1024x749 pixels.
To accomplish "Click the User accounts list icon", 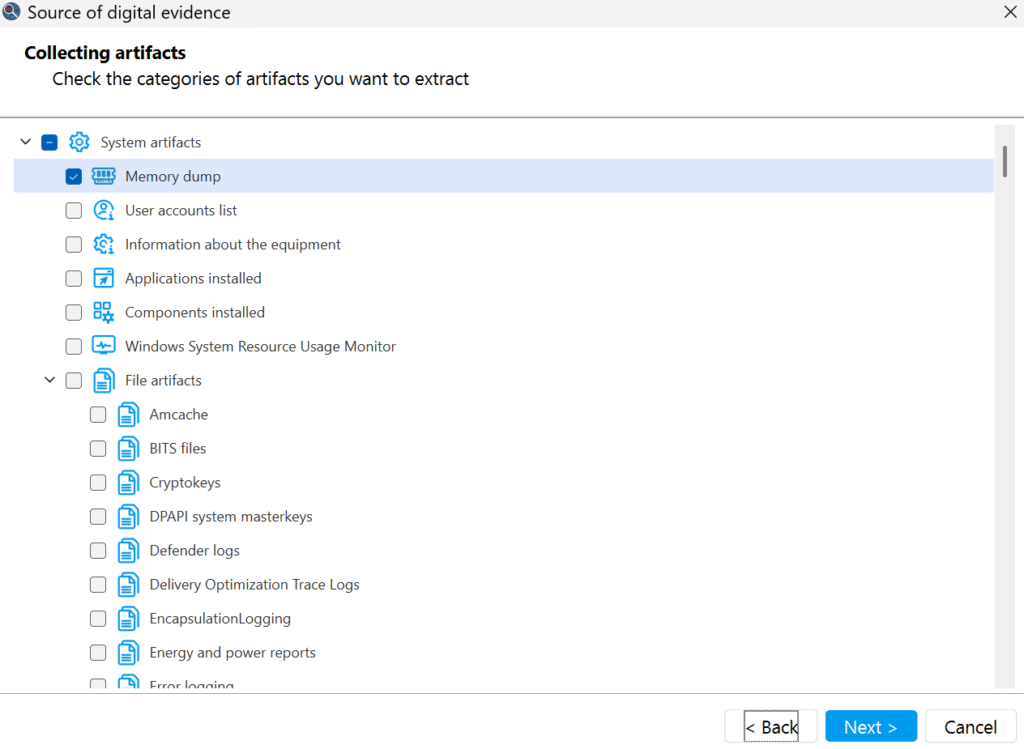I will 103,210.
